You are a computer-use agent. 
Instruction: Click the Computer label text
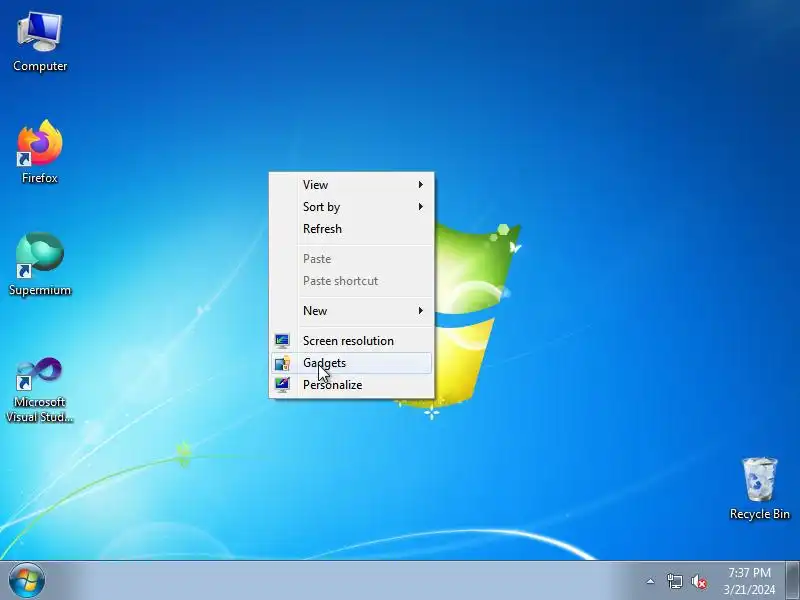pyautogui.click(x=40, y=66)
